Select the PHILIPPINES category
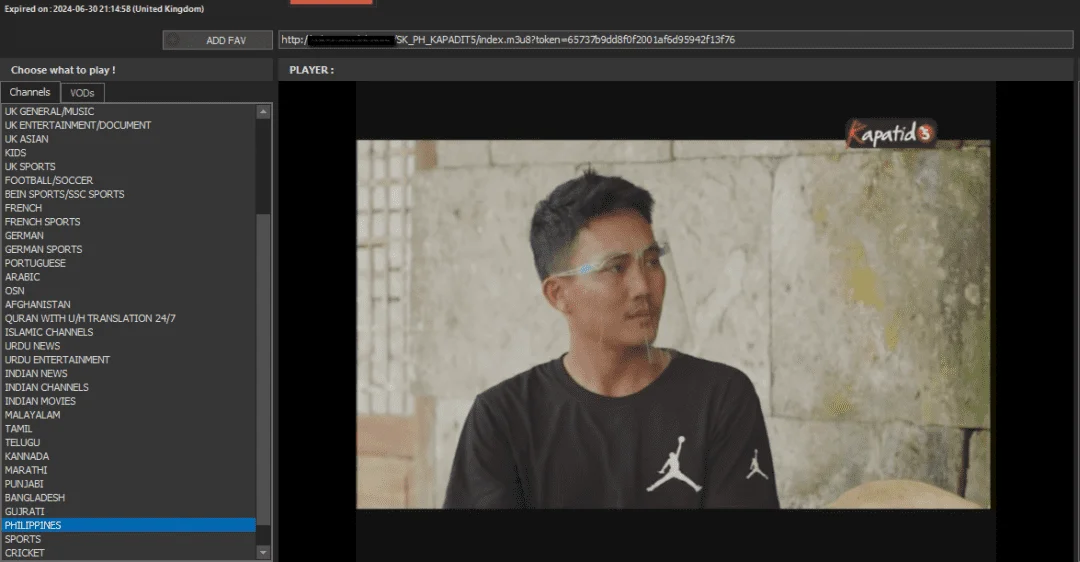This screenshot has height=562, width=1080. (x=128, y=525)
